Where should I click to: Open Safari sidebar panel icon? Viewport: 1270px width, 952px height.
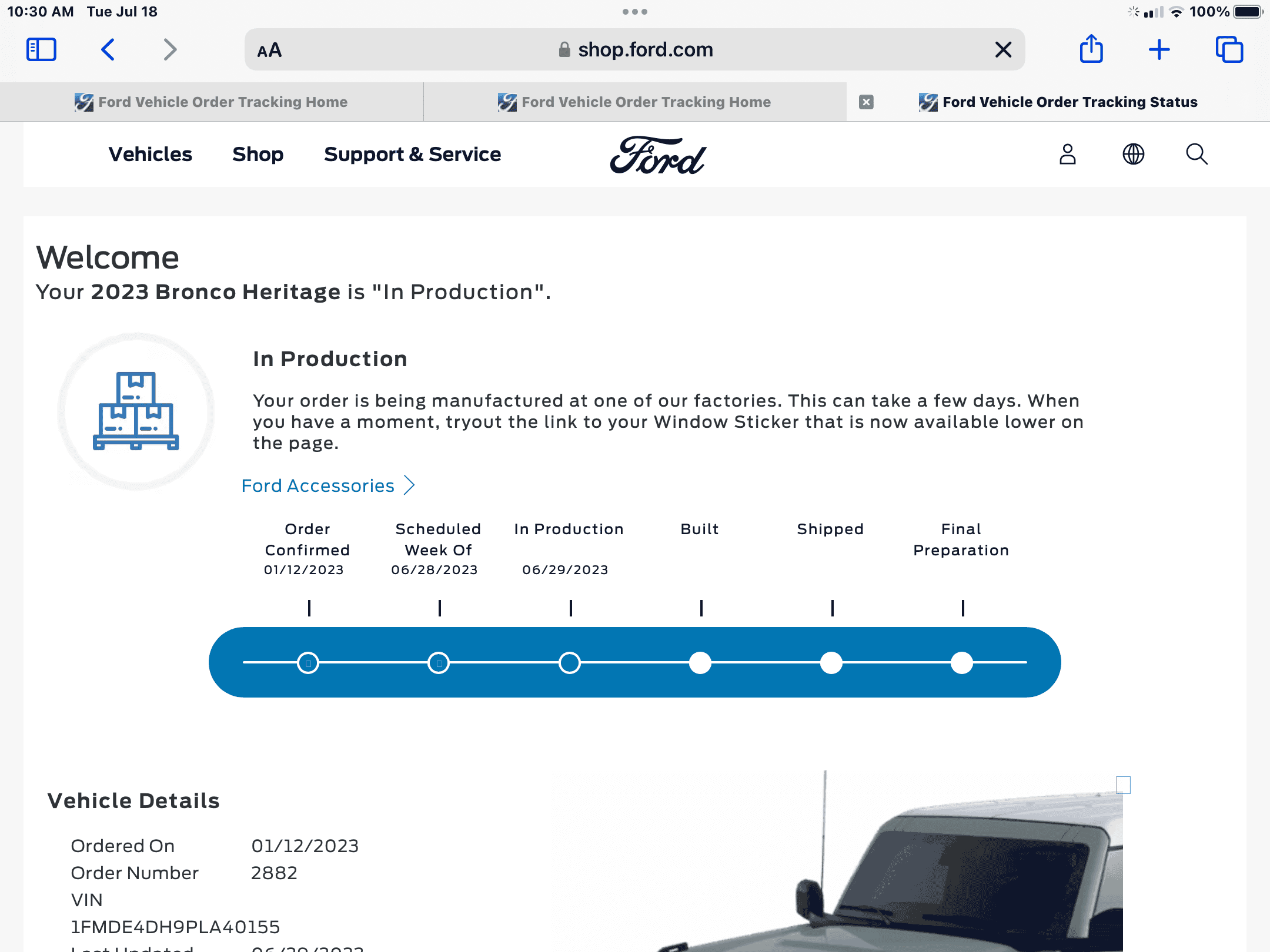click(41, 50)
